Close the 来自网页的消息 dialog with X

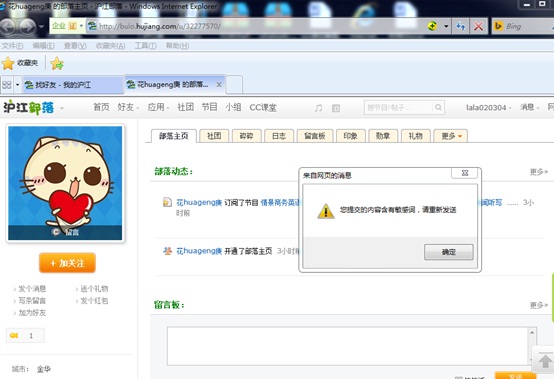coord(465,173)
